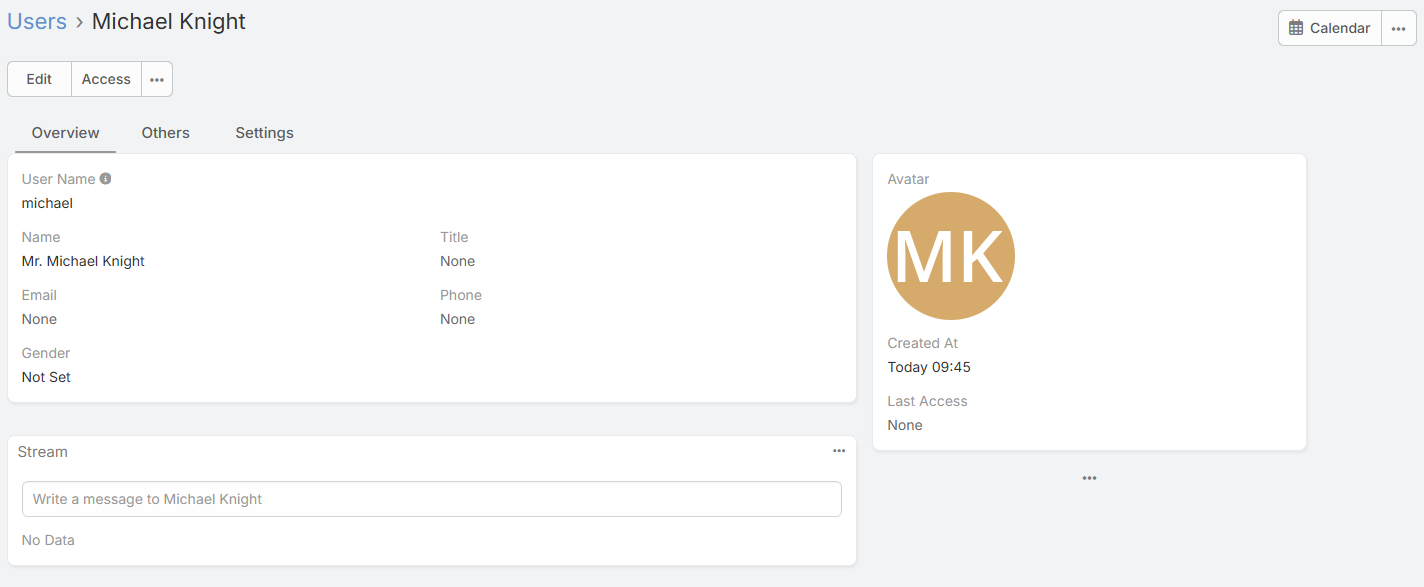Click the Mr. Michael Knight name value
The image size is (1424, 587).
click(x=83, y=261)
